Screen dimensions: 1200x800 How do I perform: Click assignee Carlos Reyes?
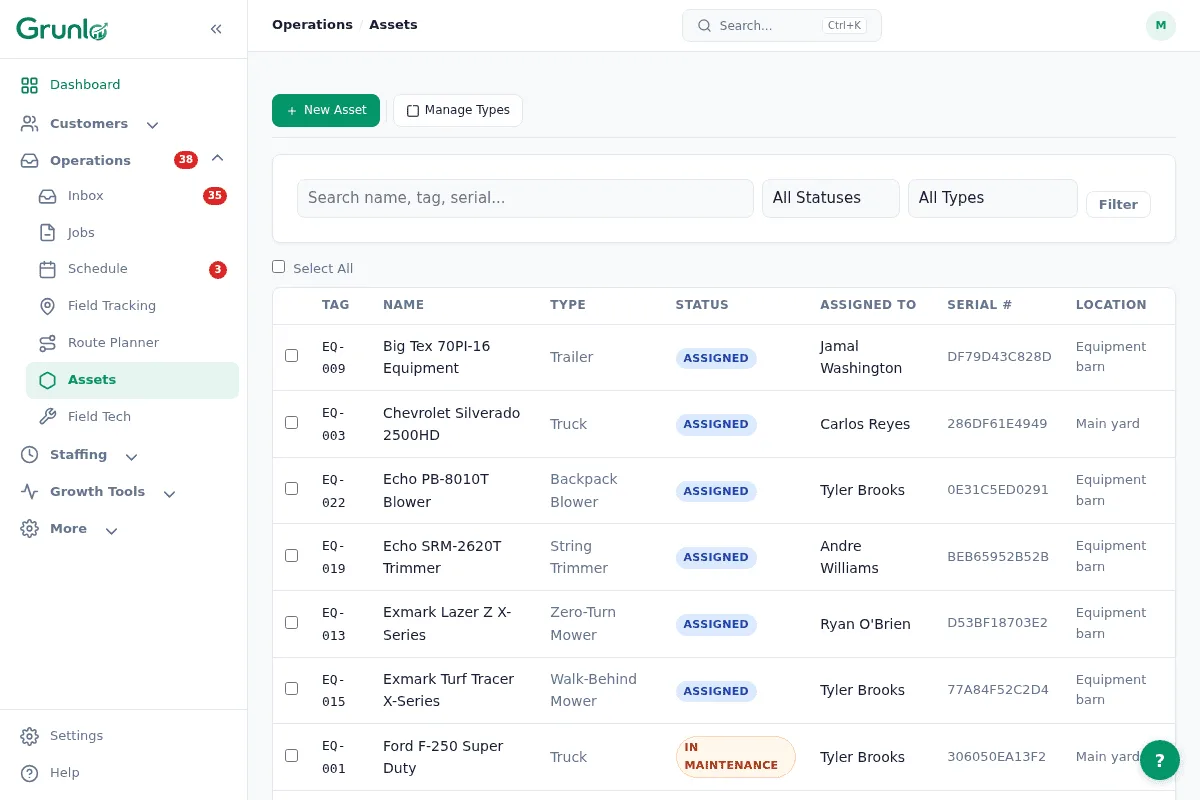(865, 424)
